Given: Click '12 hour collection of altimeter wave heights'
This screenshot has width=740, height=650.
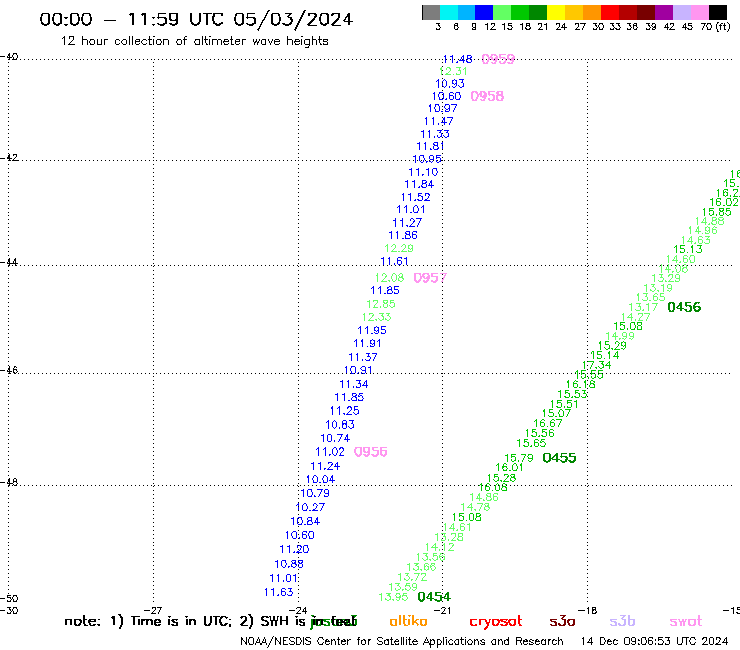Looking at the screenshot, I should pos(194,41).
